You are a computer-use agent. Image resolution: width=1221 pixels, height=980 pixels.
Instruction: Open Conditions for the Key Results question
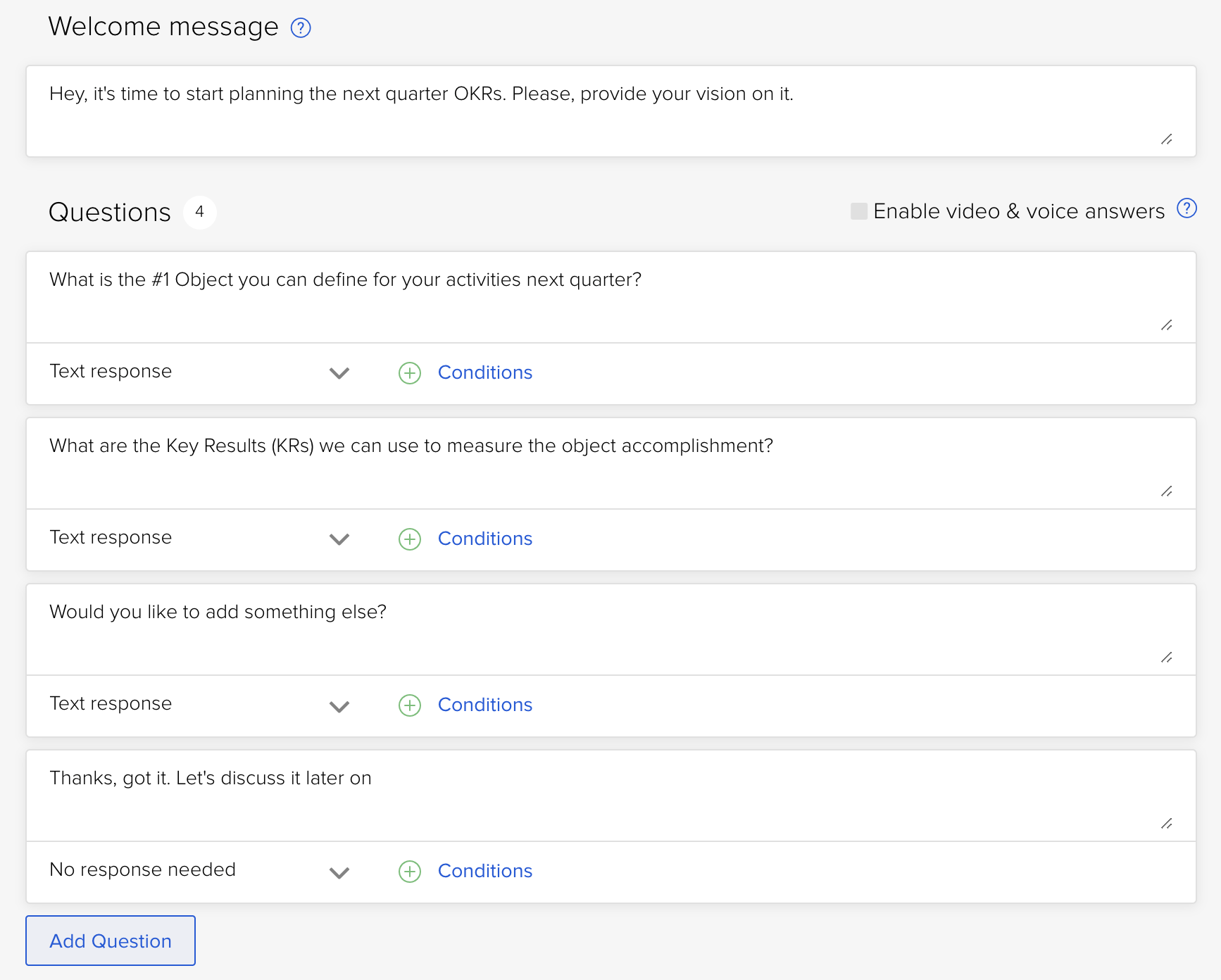[x=485, y=539]
